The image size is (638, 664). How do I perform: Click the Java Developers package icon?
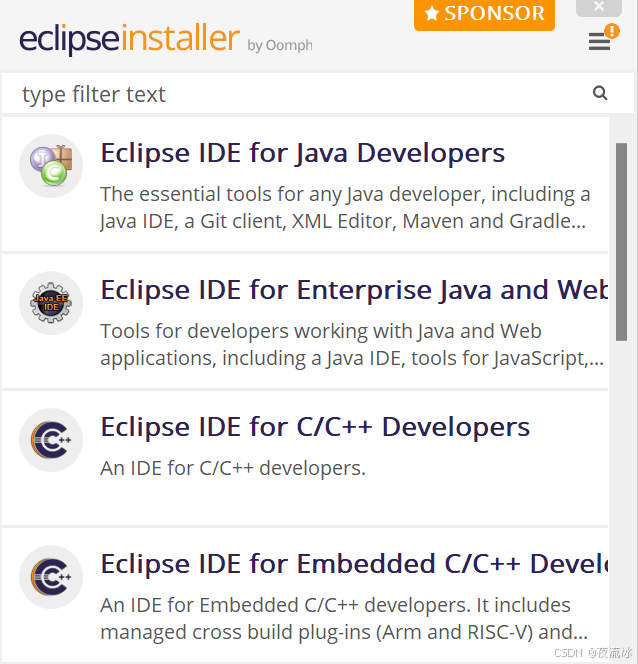[x=51, y=166]
